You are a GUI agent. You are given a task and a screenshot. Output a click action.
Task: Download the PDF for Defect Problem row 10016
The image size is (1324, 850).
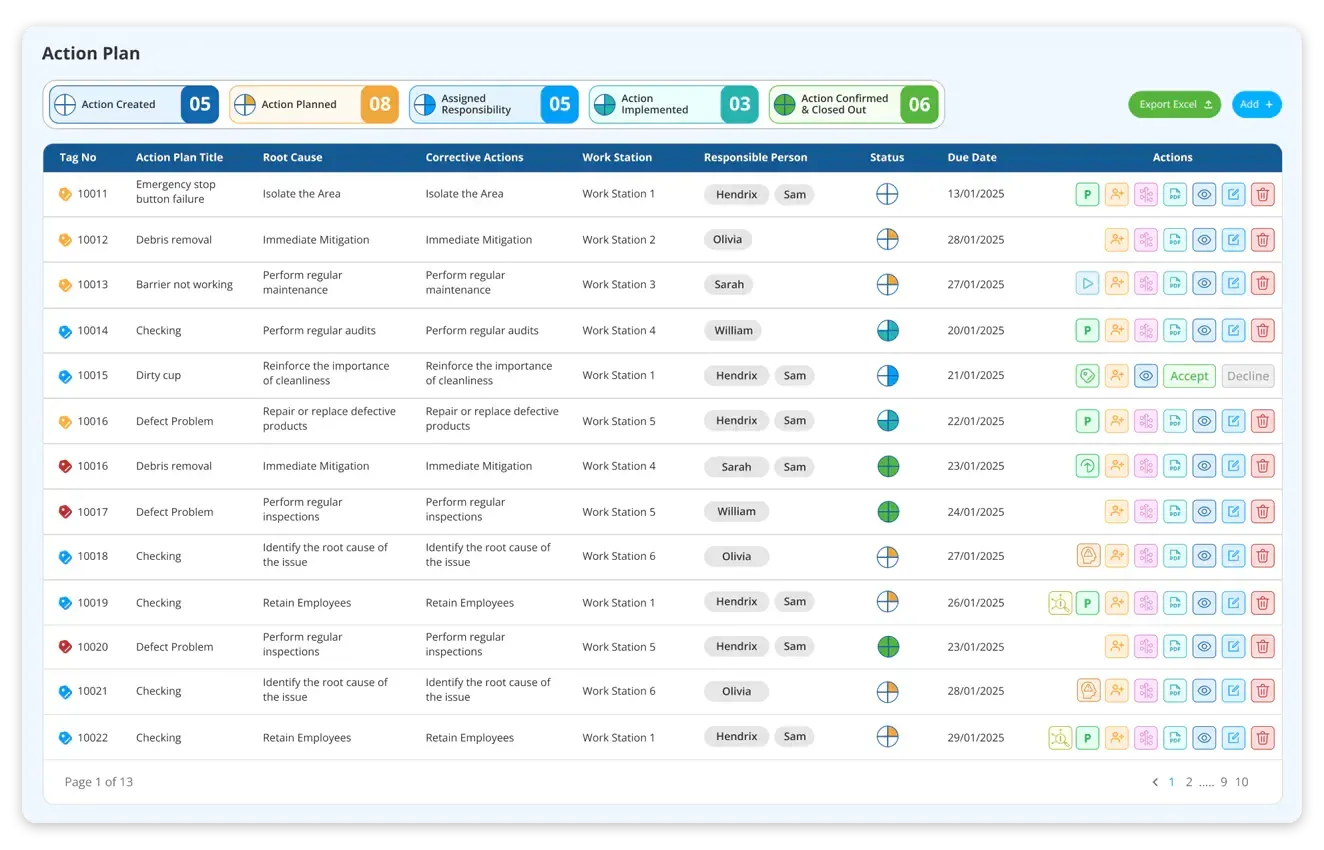[1175, 420]
